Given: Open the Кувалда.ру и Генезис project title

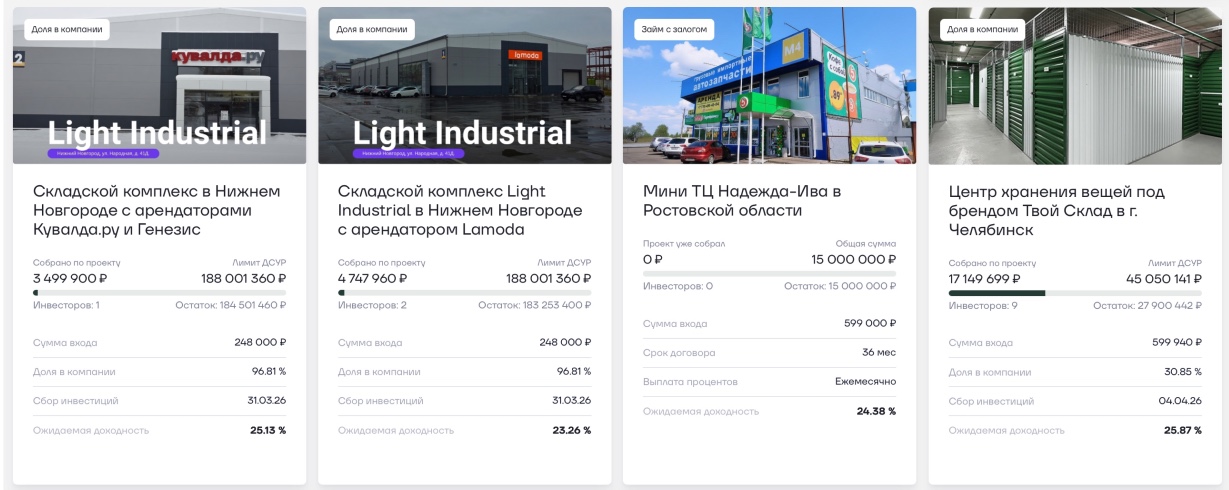Looking at the screenshot, I should (x=157, y=210).
